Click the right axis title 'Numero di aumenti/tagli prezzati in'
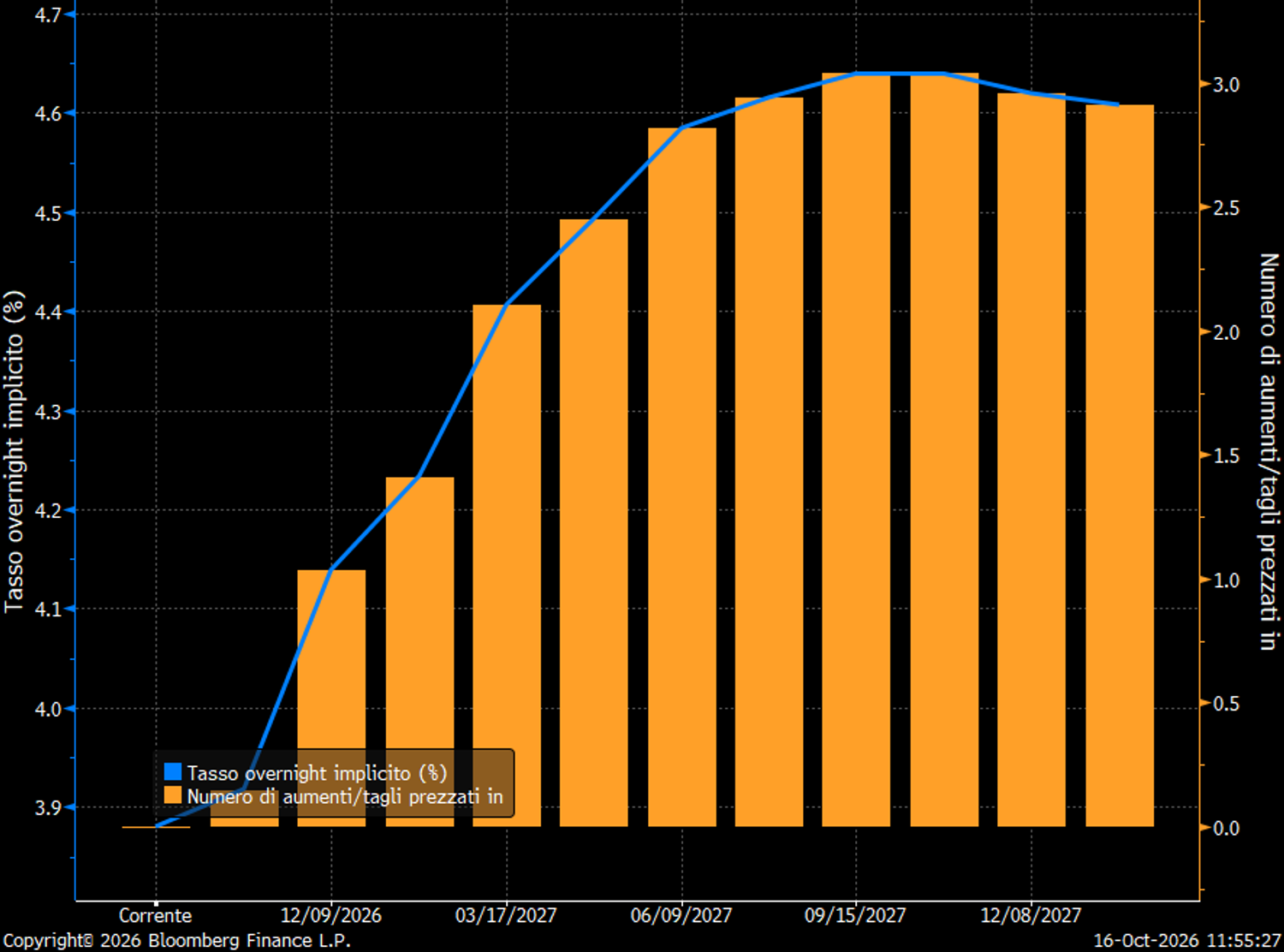Viewport: 1284px width, 952px height. 1269,452
